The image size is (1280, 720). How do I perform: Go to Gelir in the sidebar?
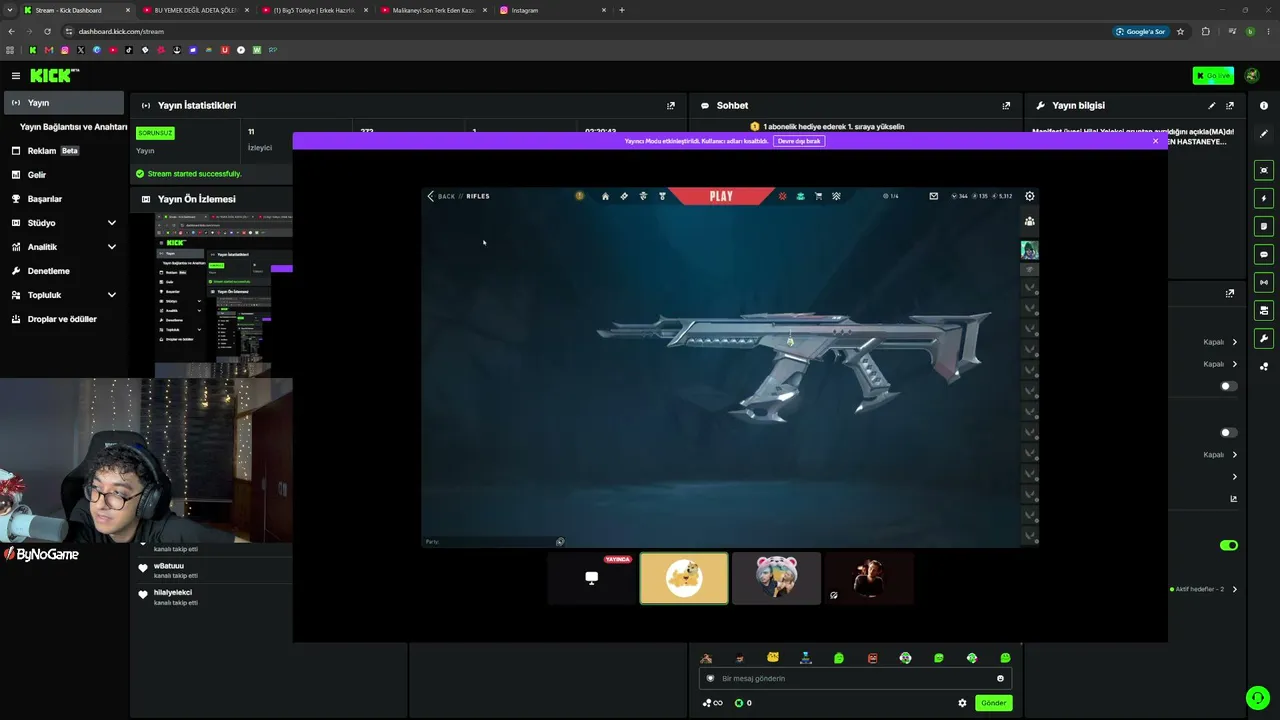(x=65, y=175)
